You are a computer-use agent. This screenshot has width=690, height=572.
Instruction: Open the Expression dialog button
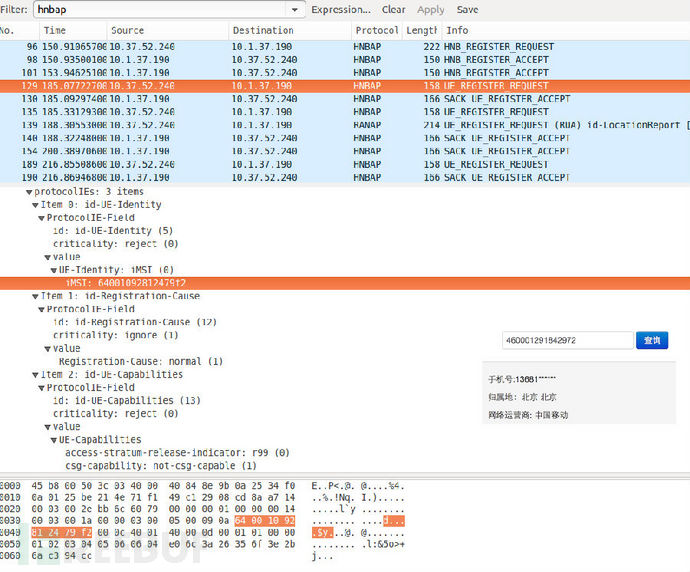(341, 10)
